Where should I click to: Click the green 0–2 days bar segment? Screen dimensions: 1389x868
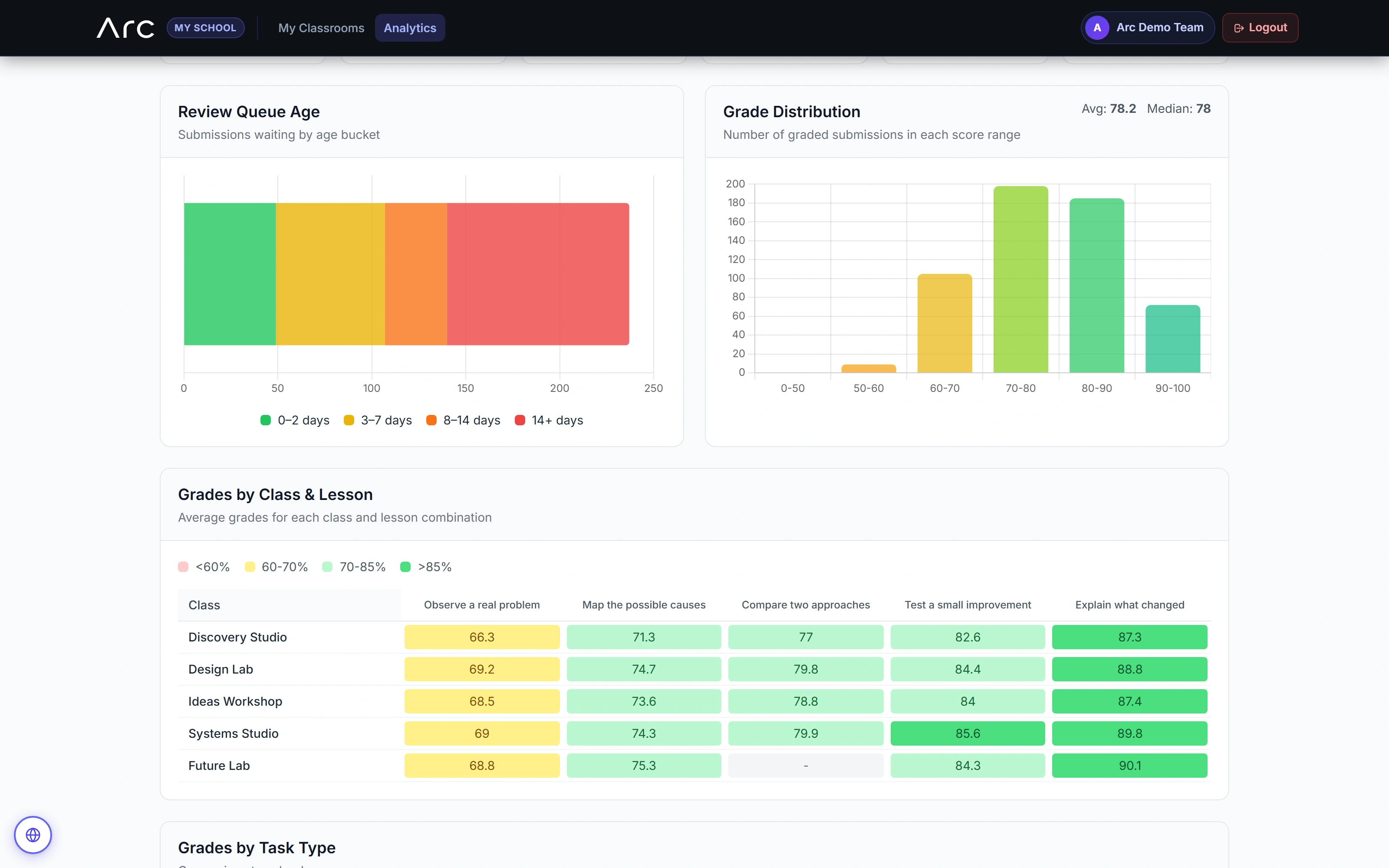pos(230,274)
